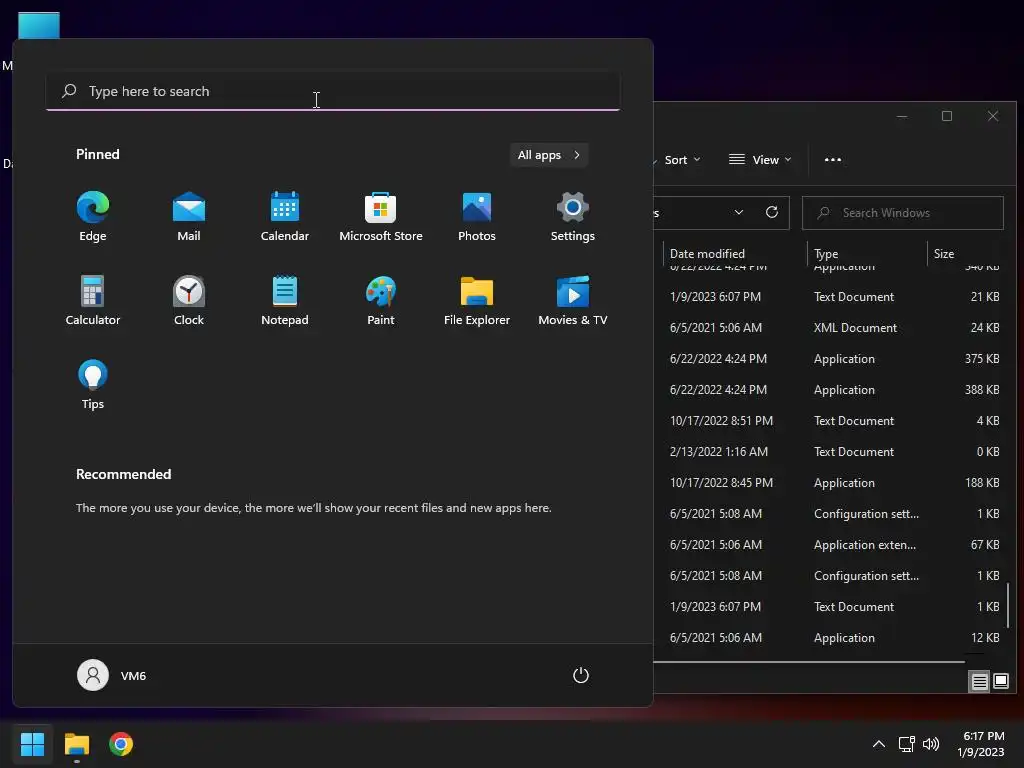Refresh the File Explorer folder view

[772, 212]
